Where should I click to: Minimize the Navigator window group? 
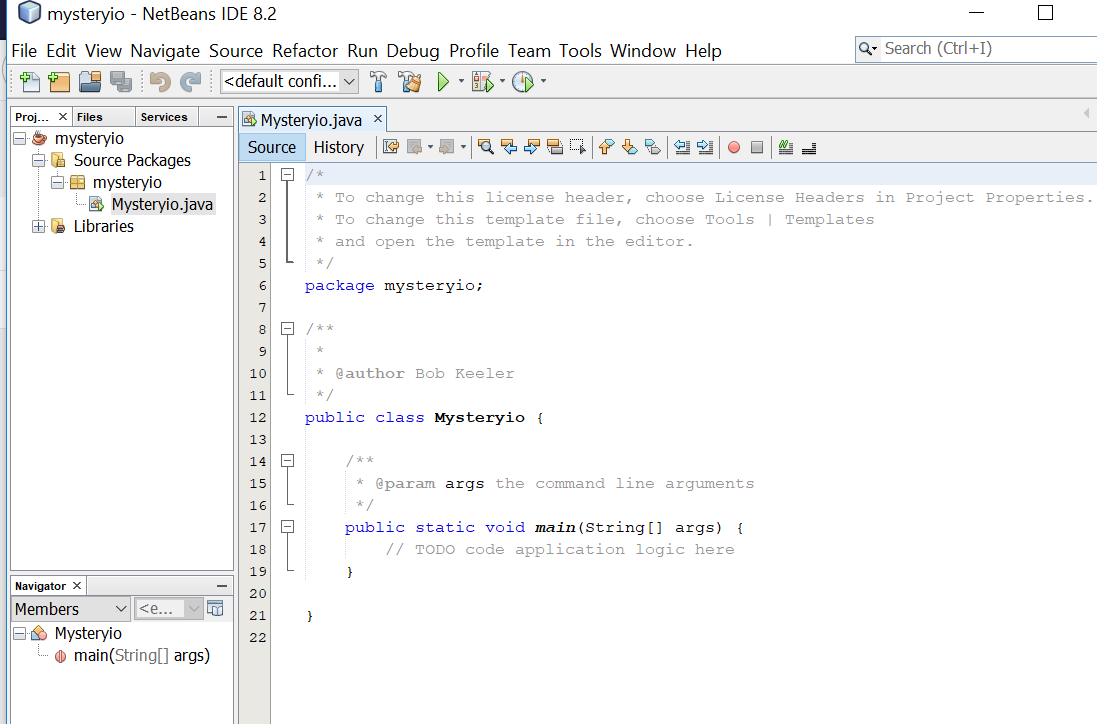(x=222, y=585)
